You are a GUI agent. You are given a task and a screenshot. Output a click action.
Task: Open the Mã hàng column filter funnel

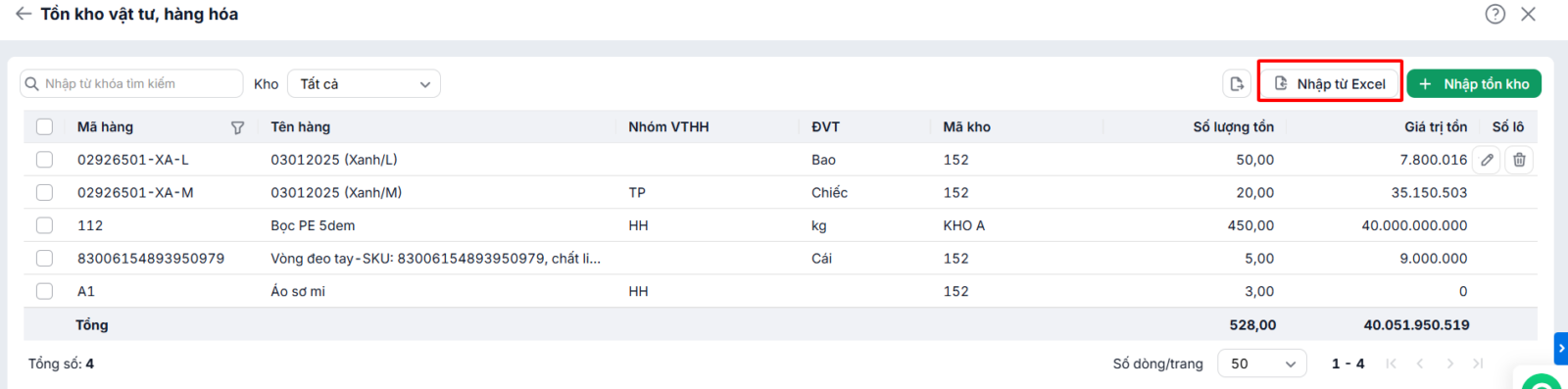click(x=237, y=127)
